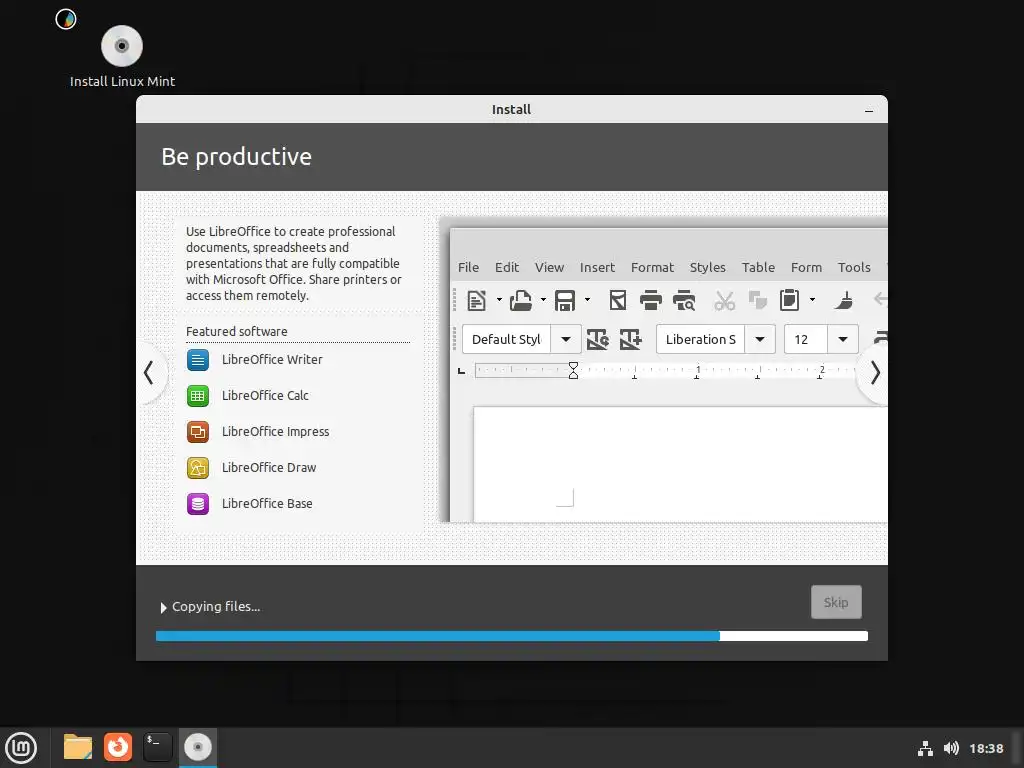1024x768 pixels.
Task: Open the Liberation font name dropdown arrow
Action: 760,340
